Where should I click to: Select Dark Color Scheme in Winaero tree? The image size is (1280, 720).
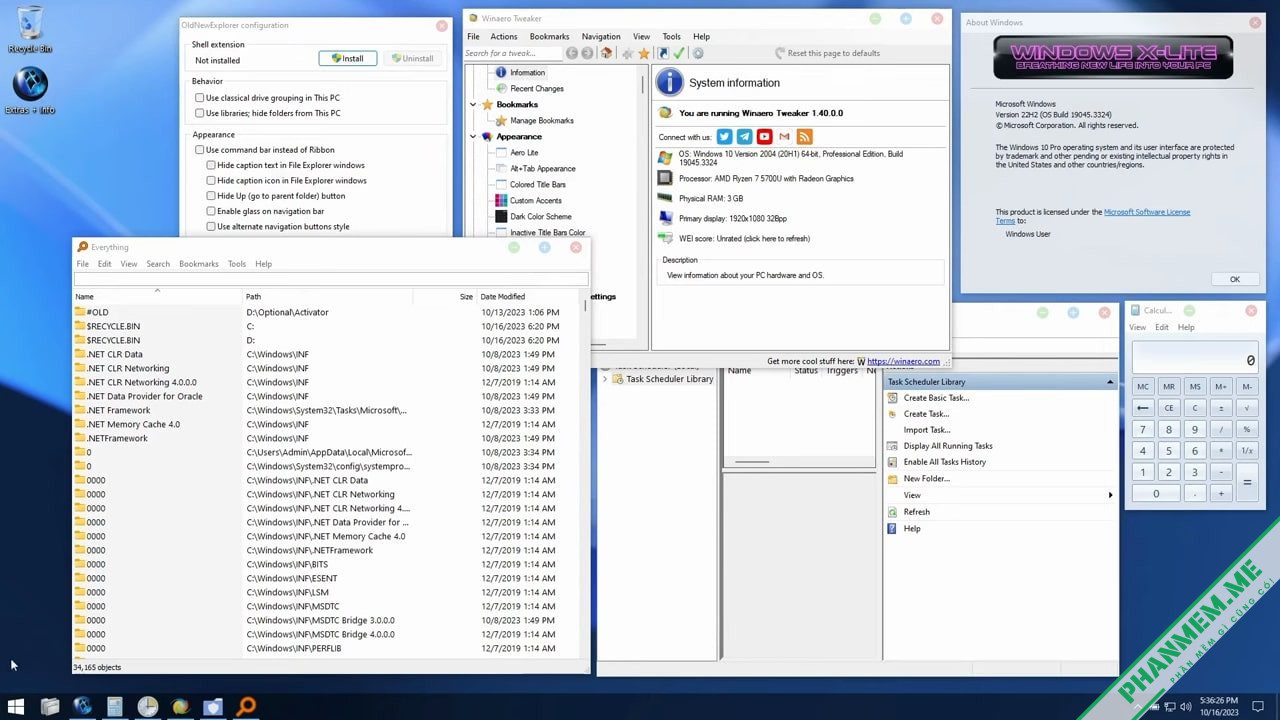point(541,217)
